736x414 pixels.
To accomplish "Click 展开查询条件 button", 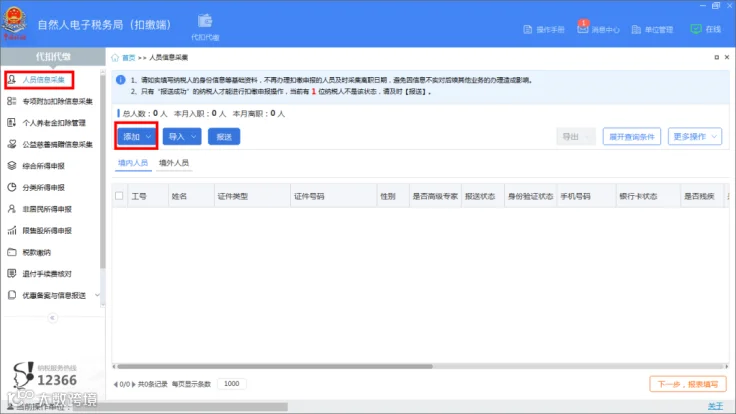I will (x=632, y=137).
